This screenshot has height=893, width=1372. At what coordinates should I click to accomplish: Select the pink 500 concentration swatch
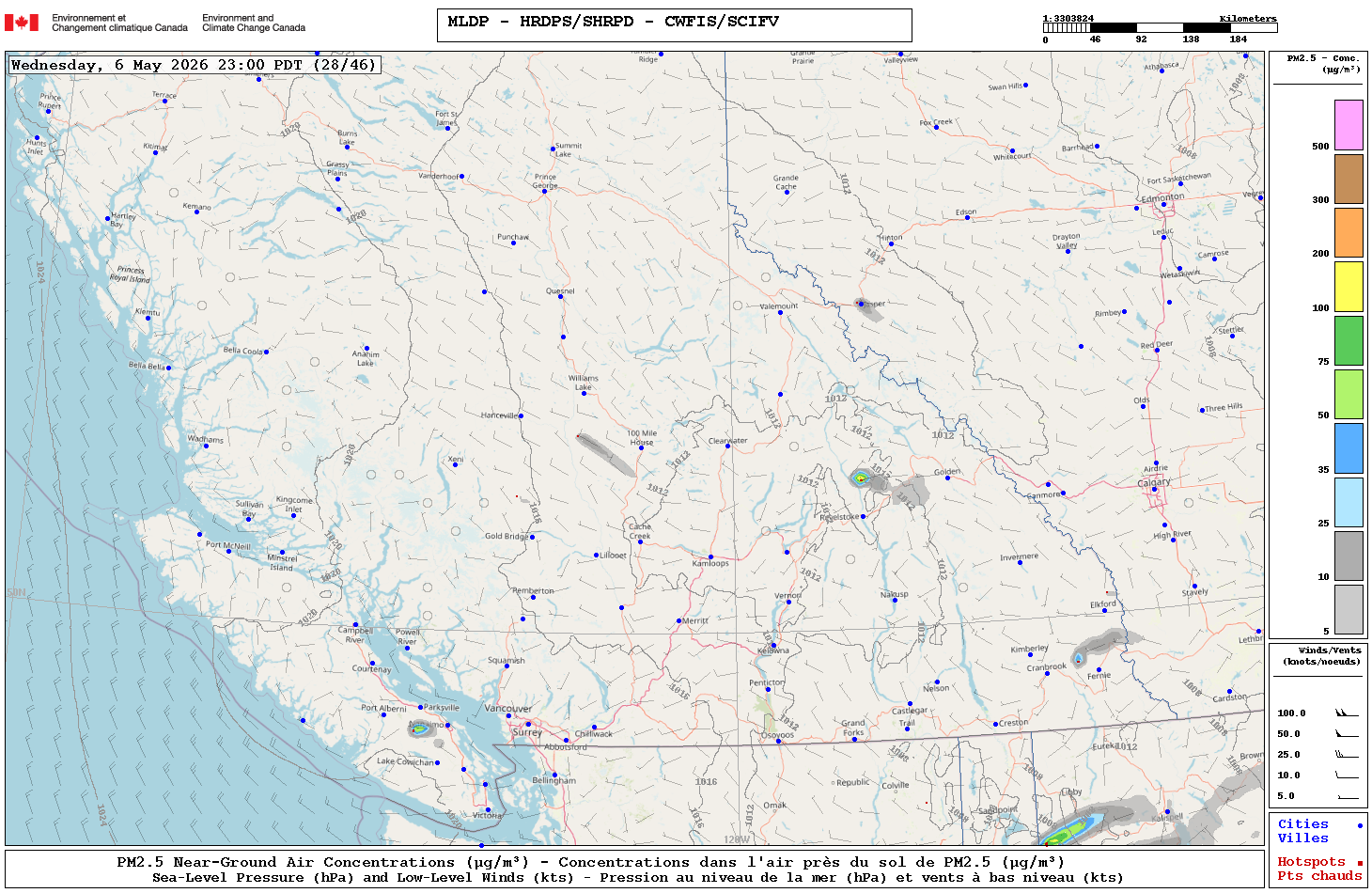(x=1349, y=125)
